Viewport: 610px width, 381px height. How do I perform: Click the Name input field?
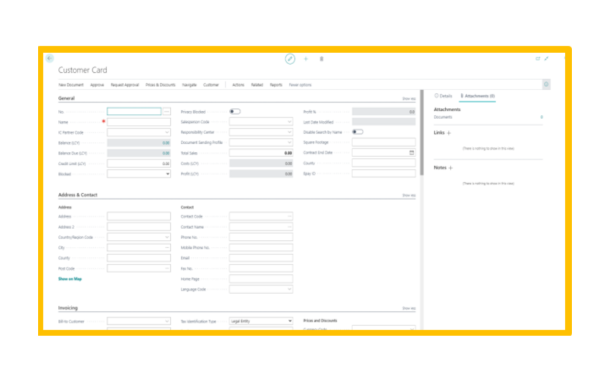139,122
